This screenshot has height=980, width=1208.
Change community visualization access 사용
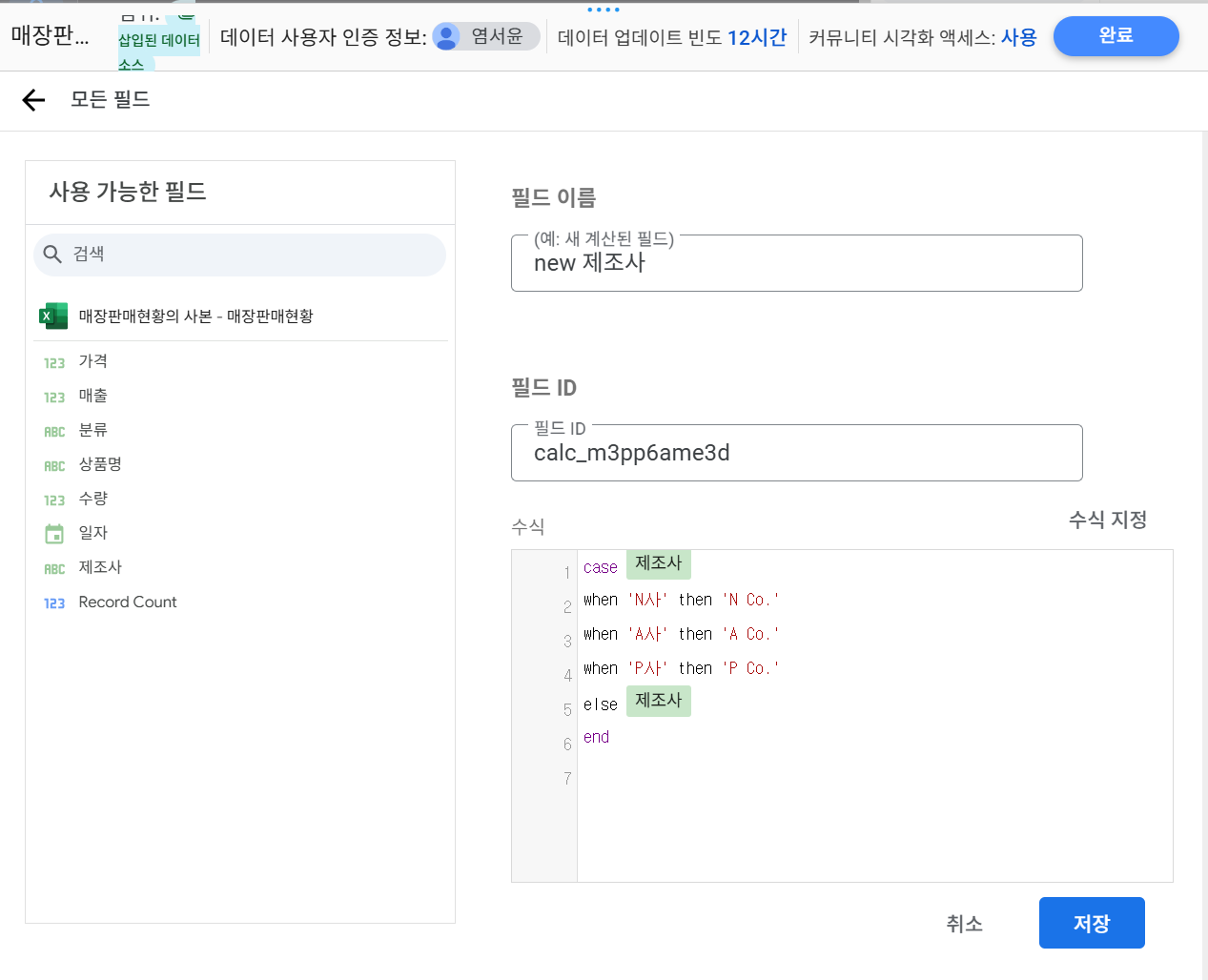[1018, 37]
